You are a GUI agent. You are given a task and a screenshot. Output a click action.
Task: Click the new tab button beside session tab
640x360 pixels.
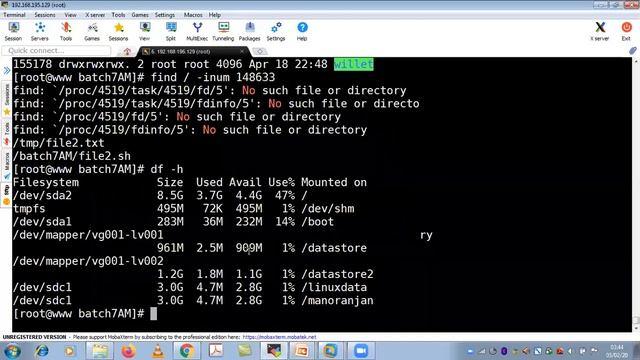(x=260, y=51)
